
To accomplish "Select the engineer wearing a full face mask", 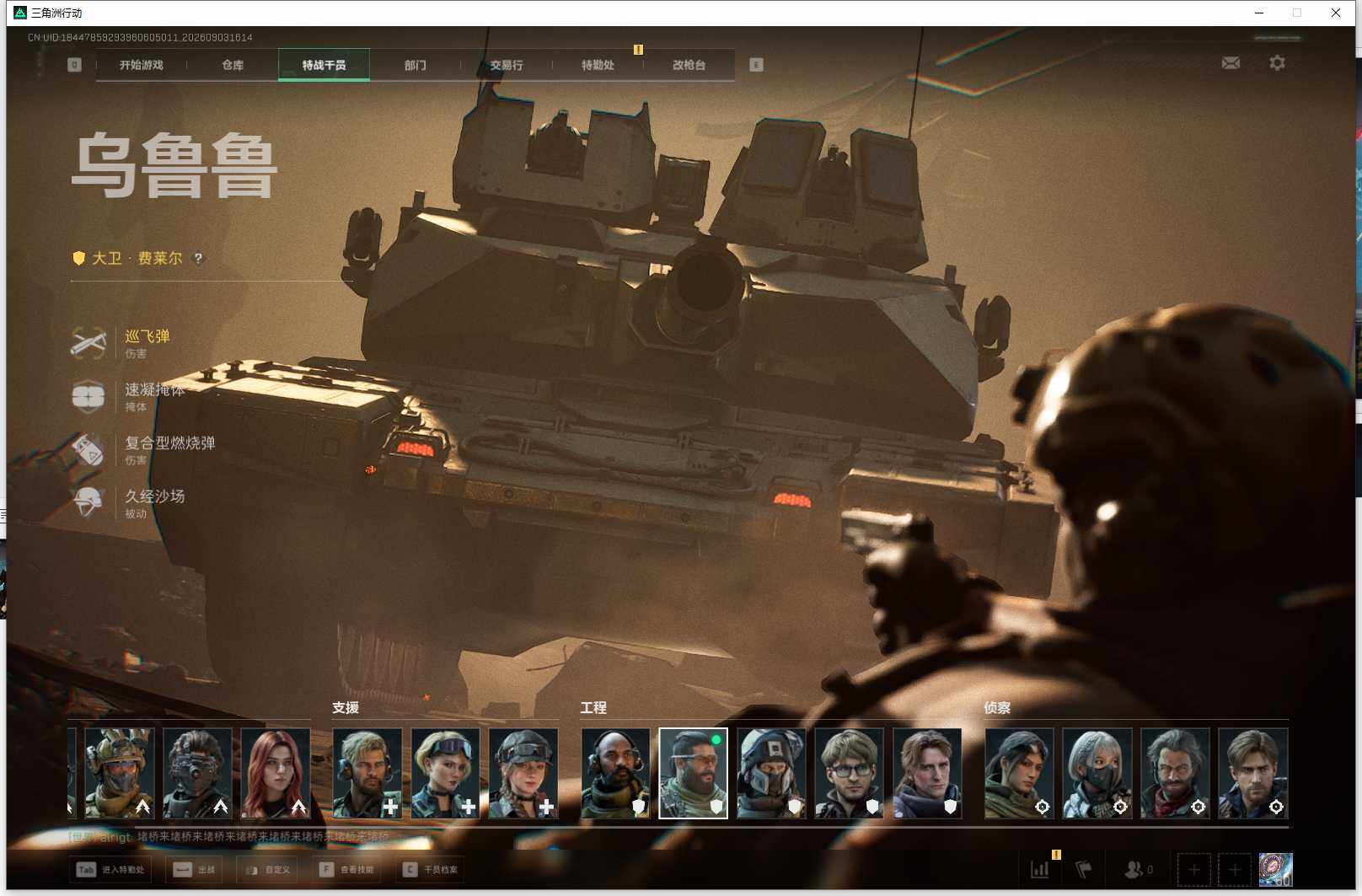I will click(x=771, y=774).
